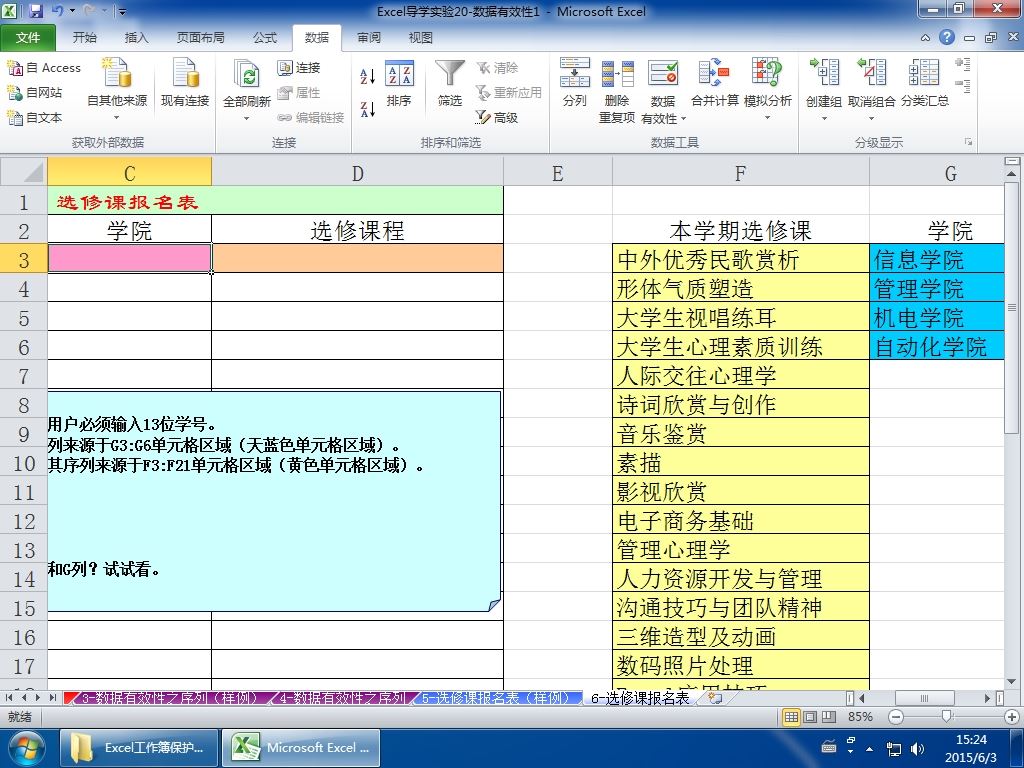The width and height of the screenshot is (1024, 768).
Task: Click Subtotal (分类汇总)
Action: 924,82
